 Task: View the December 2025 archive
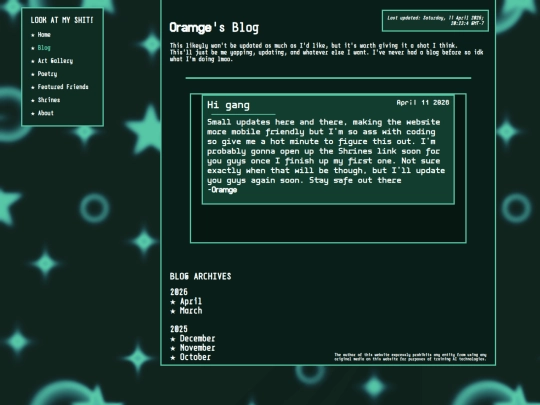(197, 339)
